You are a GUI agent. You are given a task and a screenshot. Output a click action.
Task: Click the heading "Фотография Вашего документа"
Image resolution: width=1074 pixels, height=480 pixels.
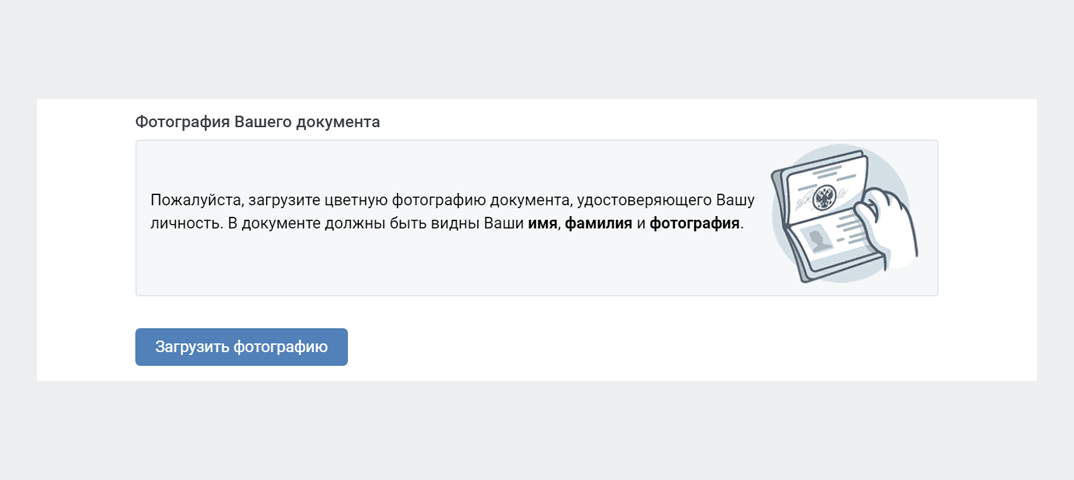click(x=258, y=122)
